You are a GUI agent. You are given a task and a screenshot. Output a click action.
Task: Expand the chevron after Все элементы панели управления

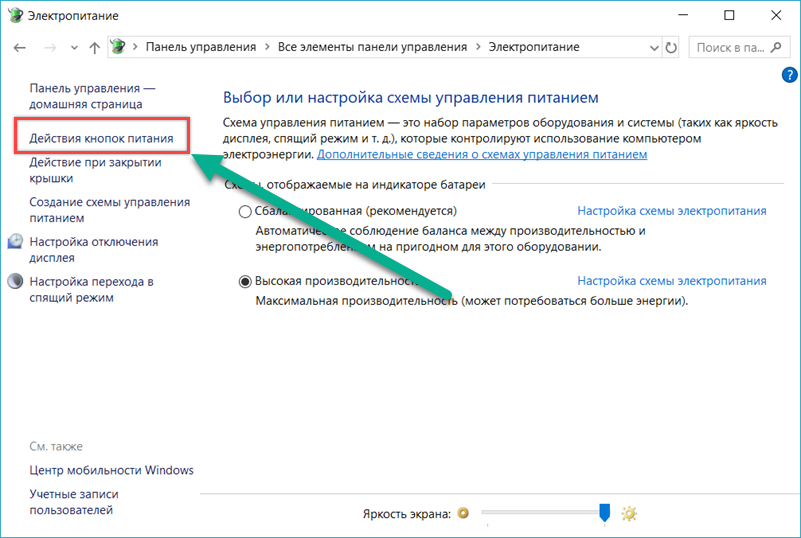tap(478, 47)
